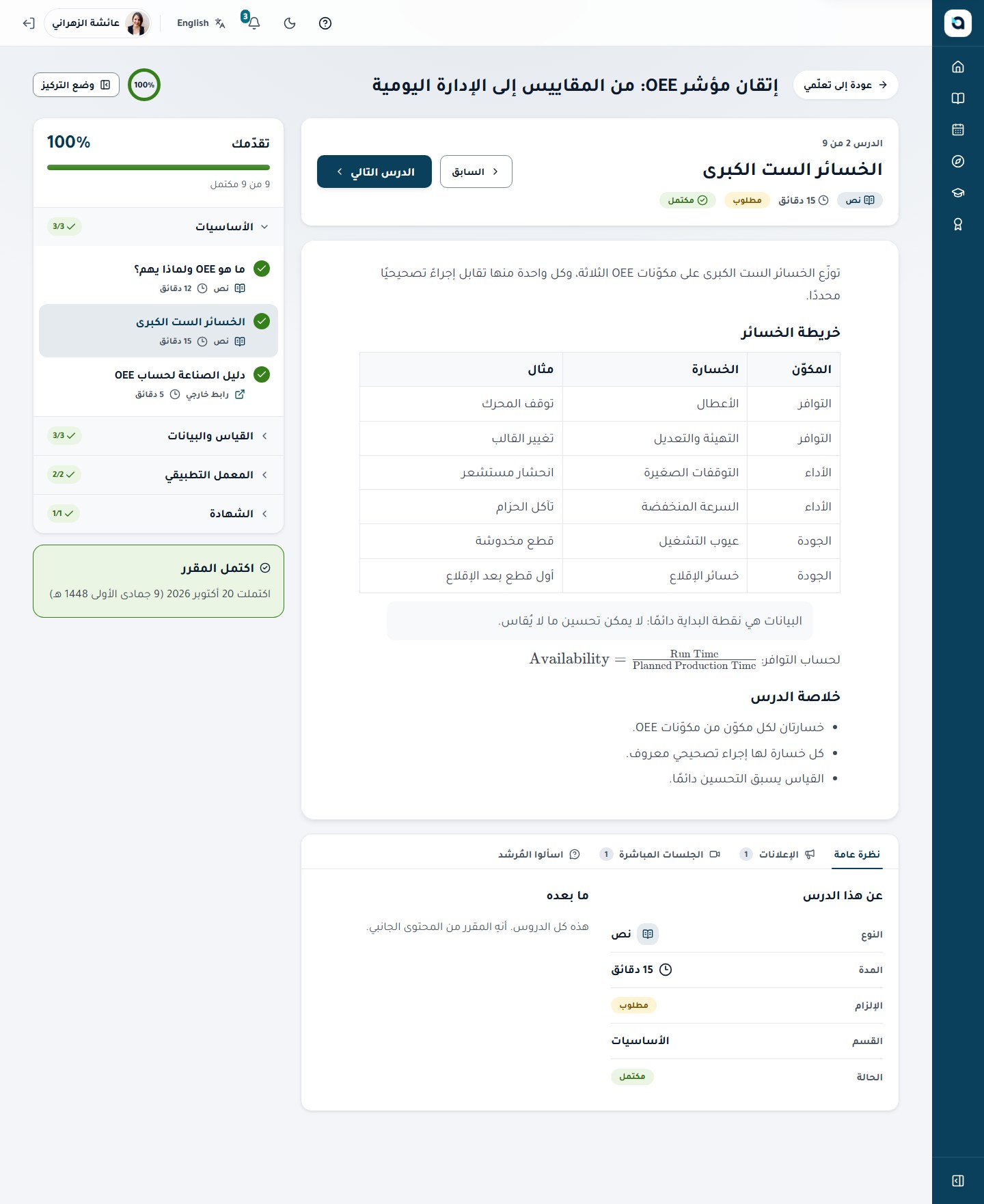Open the book courses icon in sidebar
This screenshot has width=984, height=1204.
(958, 98)
